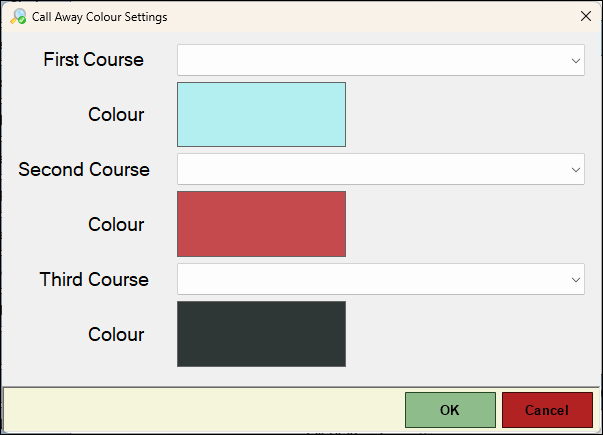
Task: Select the dark grey Third Course colour swatch
Action: (x=261, y=334)
